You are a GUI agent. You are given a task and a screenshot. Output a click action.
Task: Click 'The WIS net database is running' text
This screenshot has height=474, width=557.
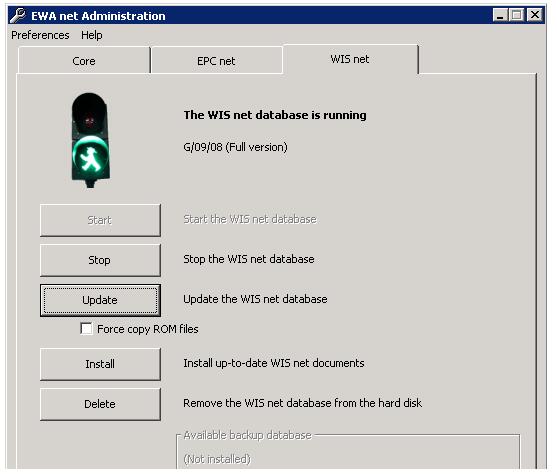(x=275, y=115)
